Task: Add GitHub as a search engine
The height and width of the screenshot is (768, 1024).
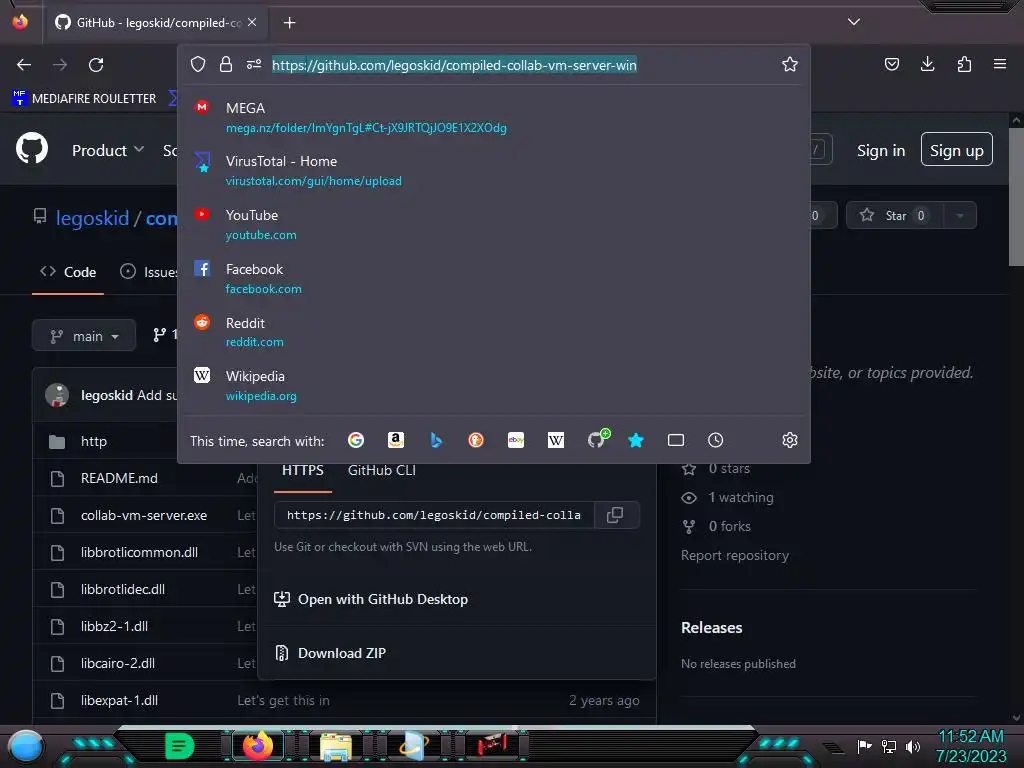Action: [598, 439]
